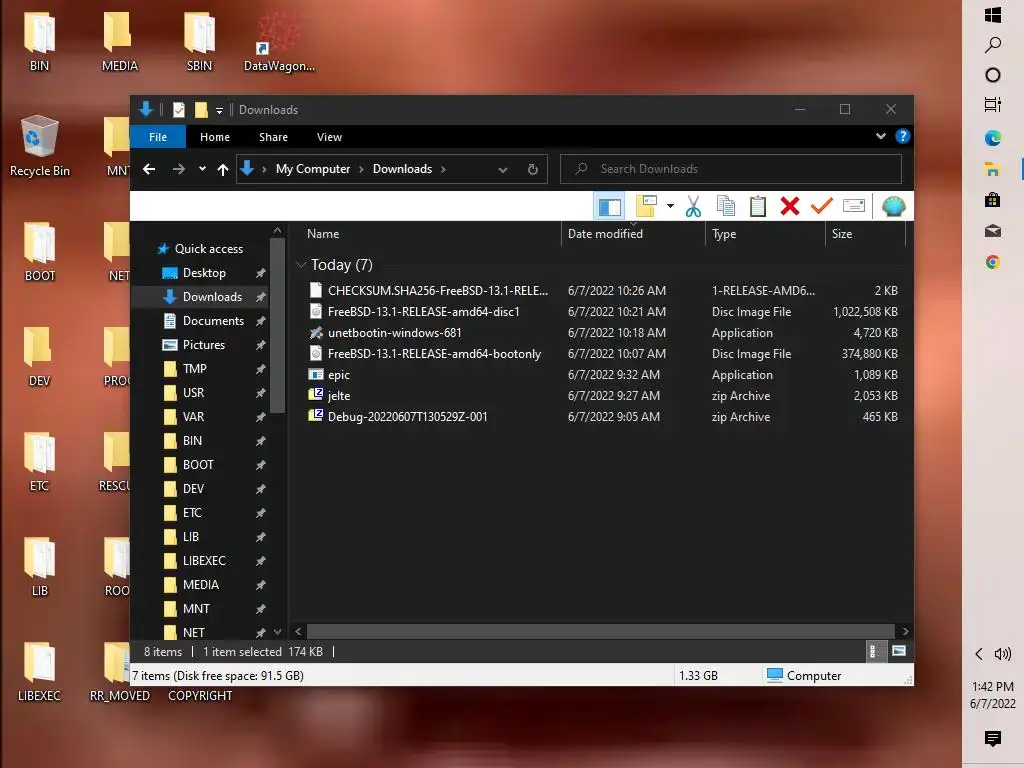
Task: Open the Home ribbon tab
Action: coord(215,137)
